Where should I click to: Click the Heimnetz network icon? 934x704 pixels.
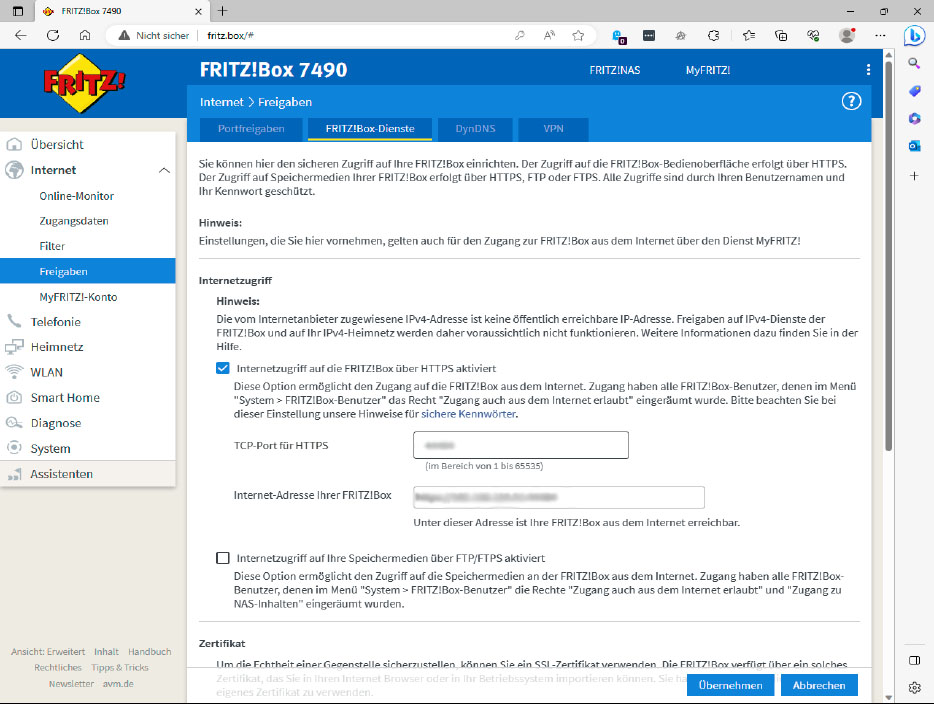point(14,347)
